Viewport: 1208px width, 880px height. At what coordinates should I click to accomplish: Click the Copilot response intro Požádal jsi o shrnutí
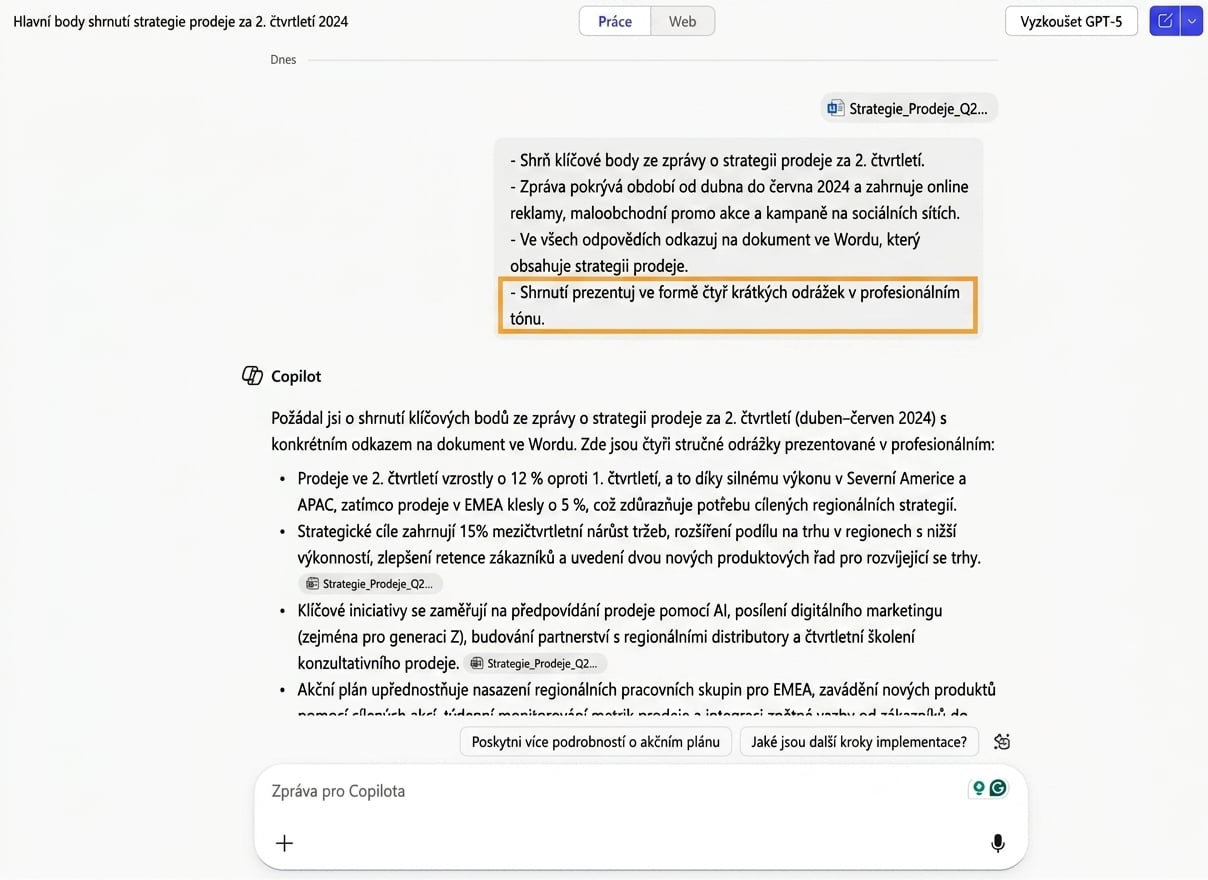click(632, 431)
